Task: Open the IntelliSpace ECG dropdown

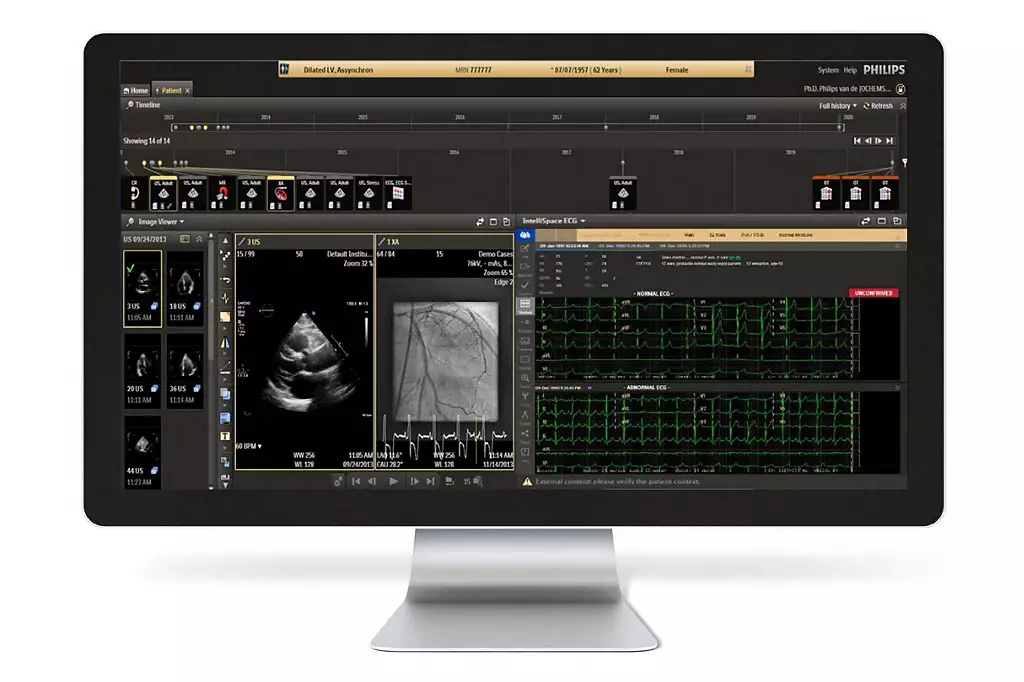Action: [554, 221]
